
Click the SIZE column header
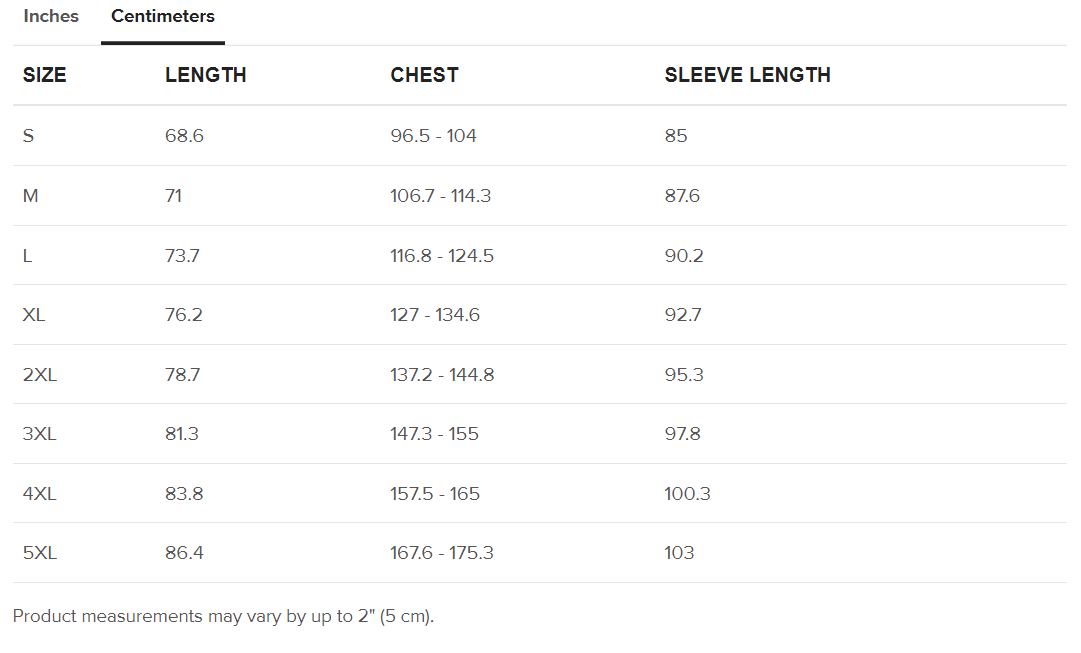point(45,74)
